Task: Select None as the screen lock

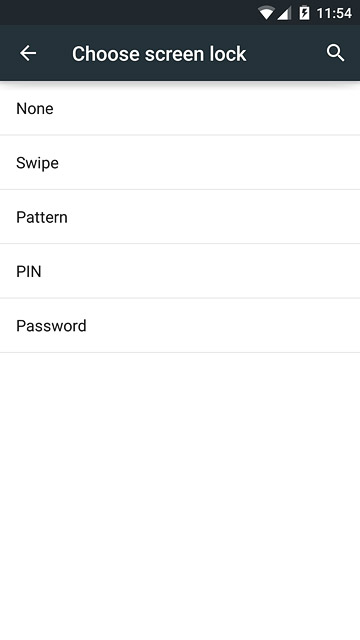Action: 180,109
